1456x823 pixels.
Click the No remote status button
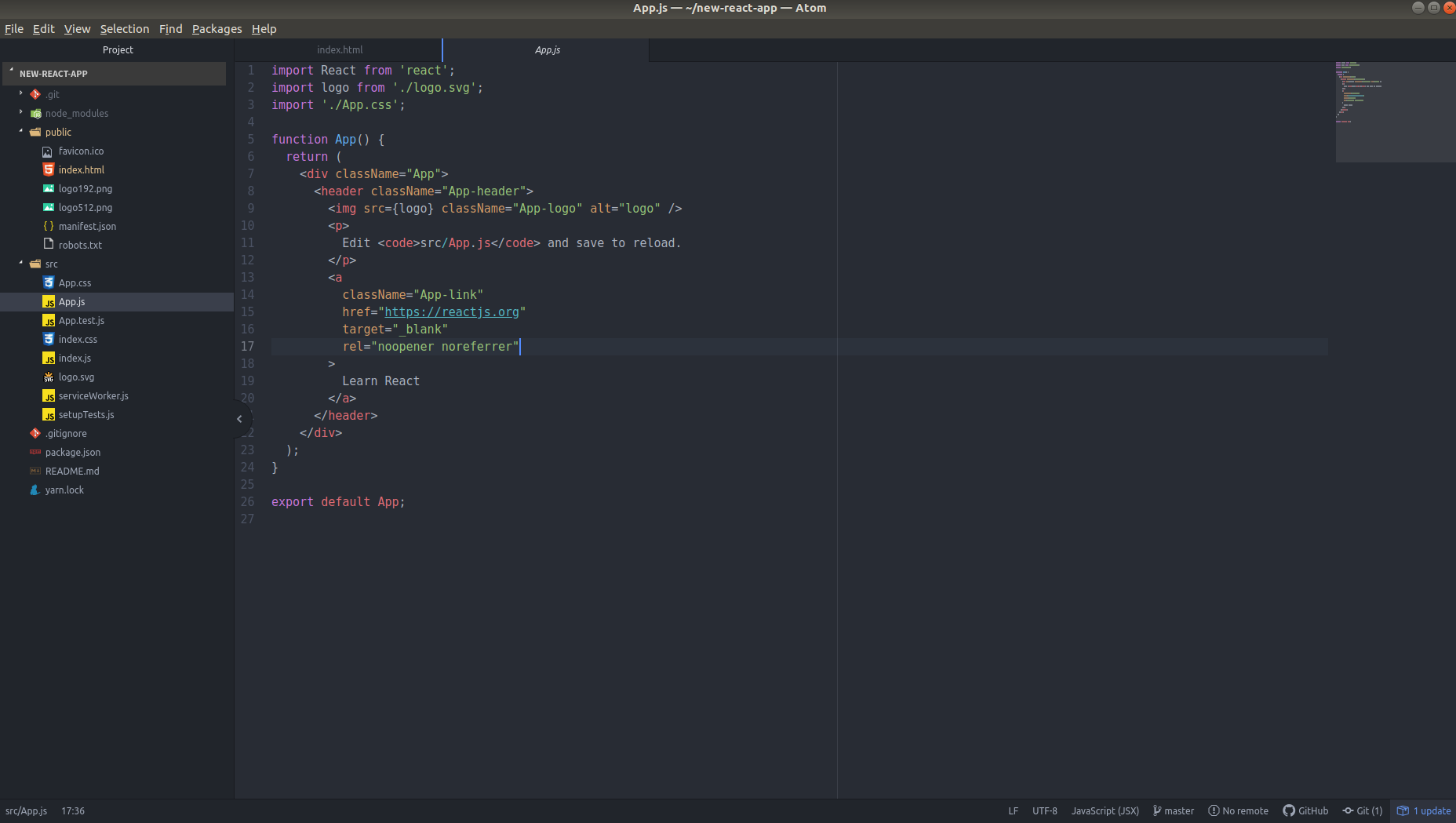(1238, 810)
